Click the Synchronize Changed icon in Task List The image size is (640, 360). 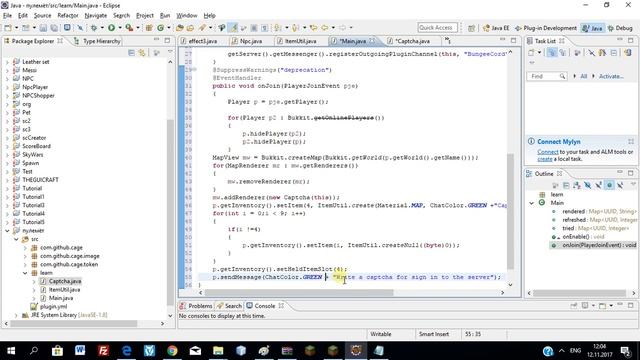pyautogui.click(x=628, y=53)
